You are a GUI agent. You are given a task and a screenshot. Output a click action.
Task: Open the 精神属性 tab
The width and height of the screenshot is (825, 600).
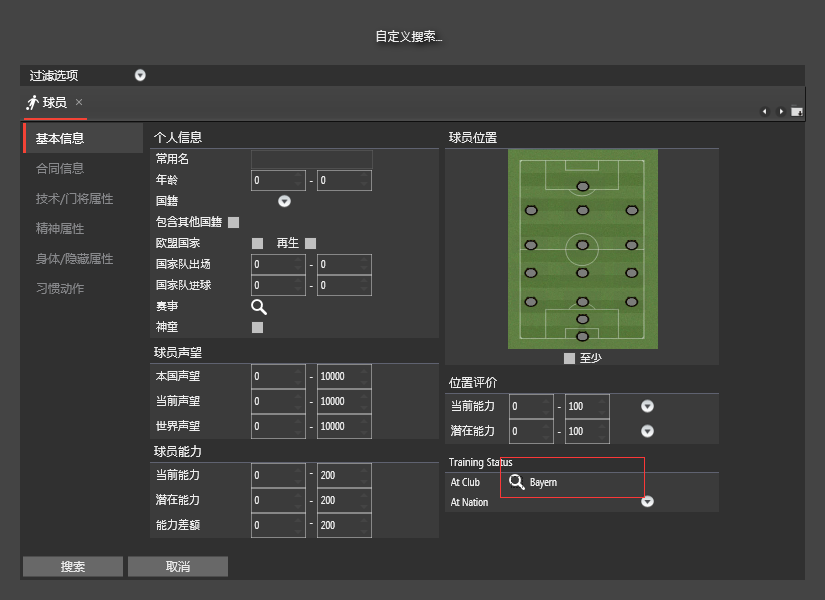click(x=60, y=228)
